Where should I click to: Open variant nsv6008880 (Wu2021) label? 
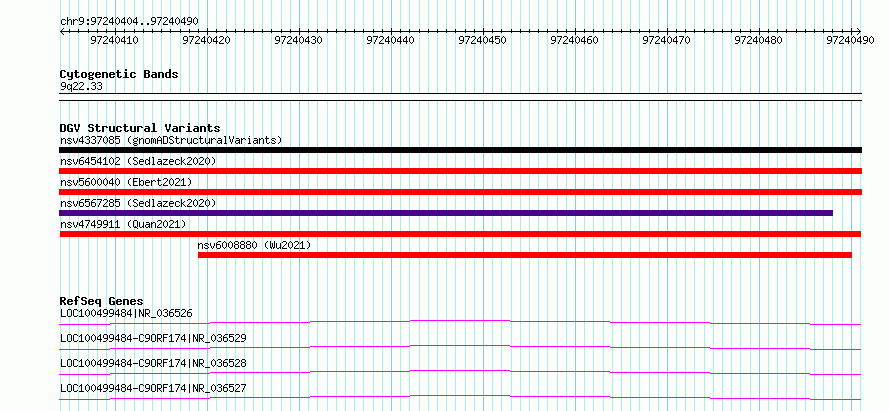pos(254,245)
